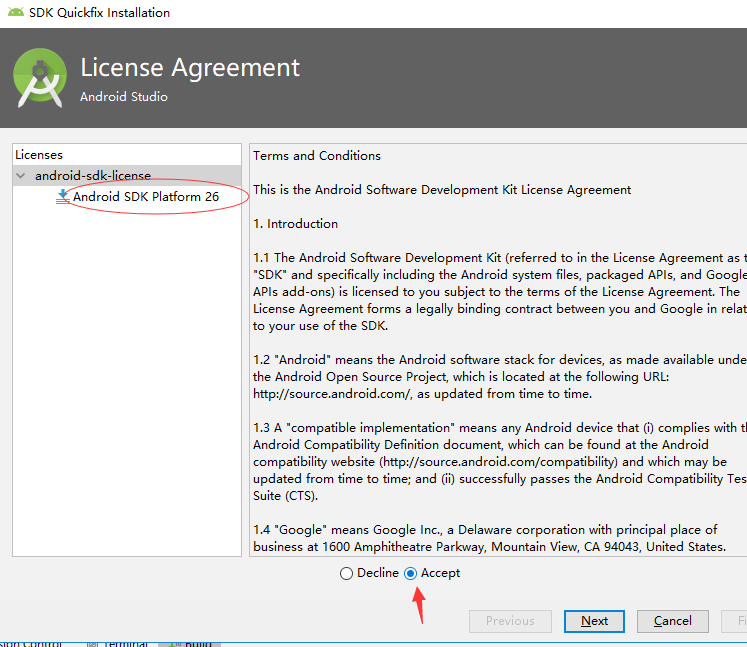747x647 pixels.
Task: Click the License Agreement title text
Action: 190,67
